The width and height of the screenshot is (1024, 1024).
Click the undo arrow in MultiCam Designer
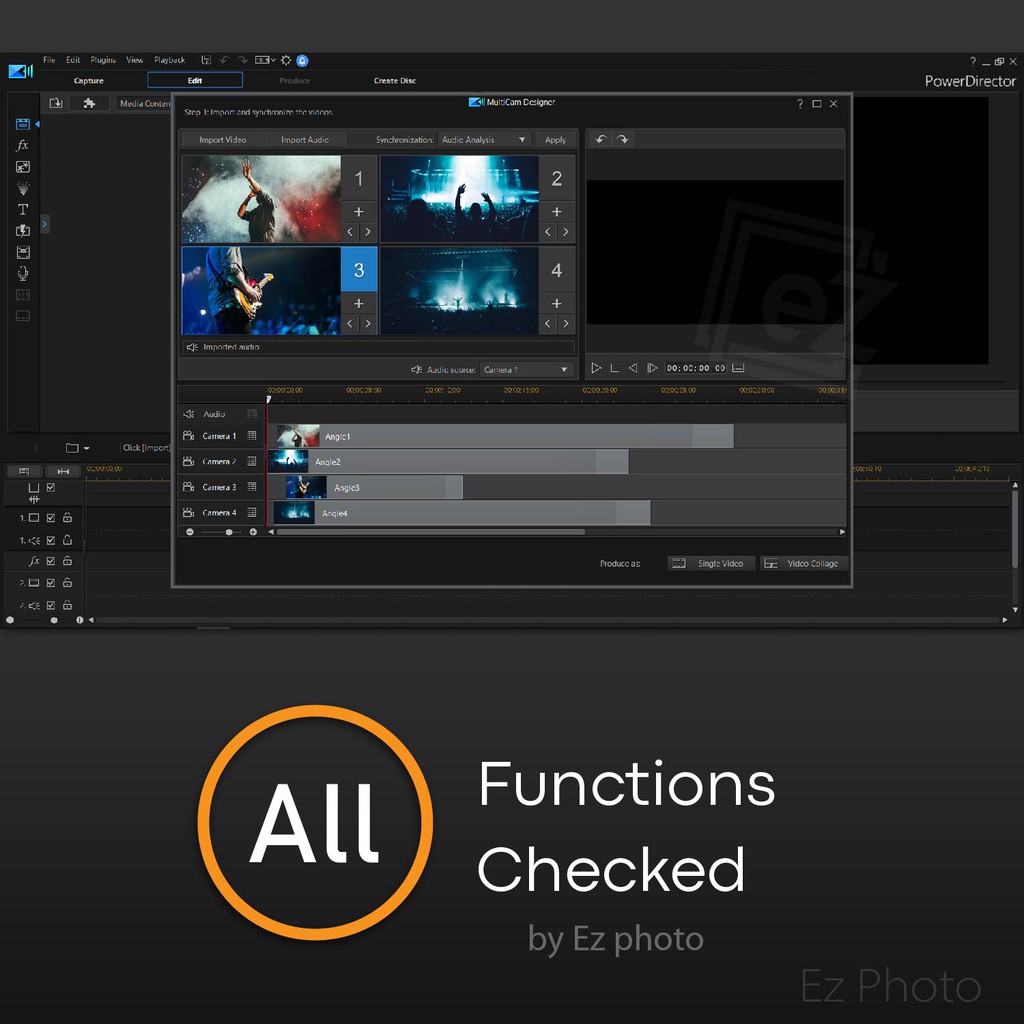(x=601, y=139)
